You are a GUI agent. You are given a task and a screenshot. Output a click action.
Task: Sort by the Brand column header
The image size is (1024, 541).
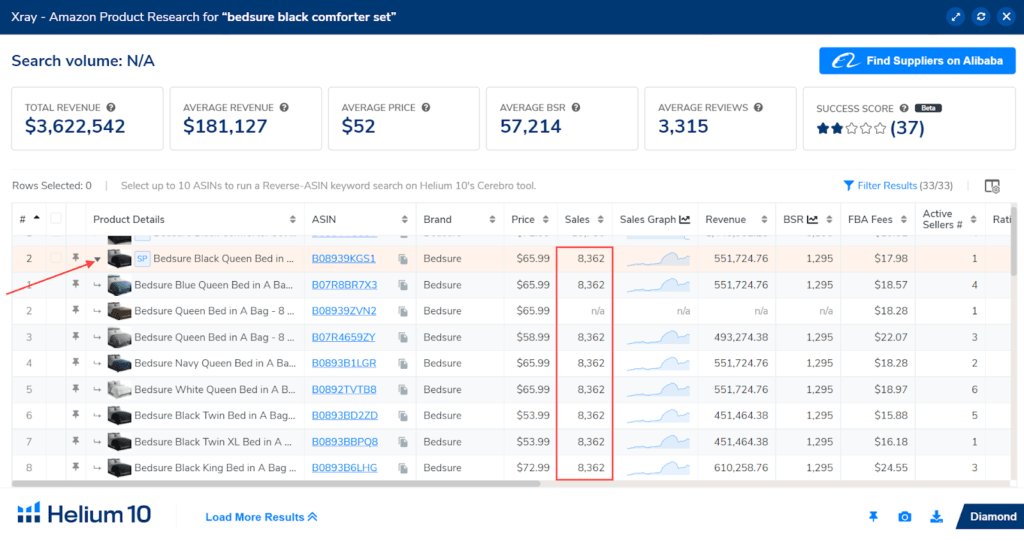click(438, 219)
